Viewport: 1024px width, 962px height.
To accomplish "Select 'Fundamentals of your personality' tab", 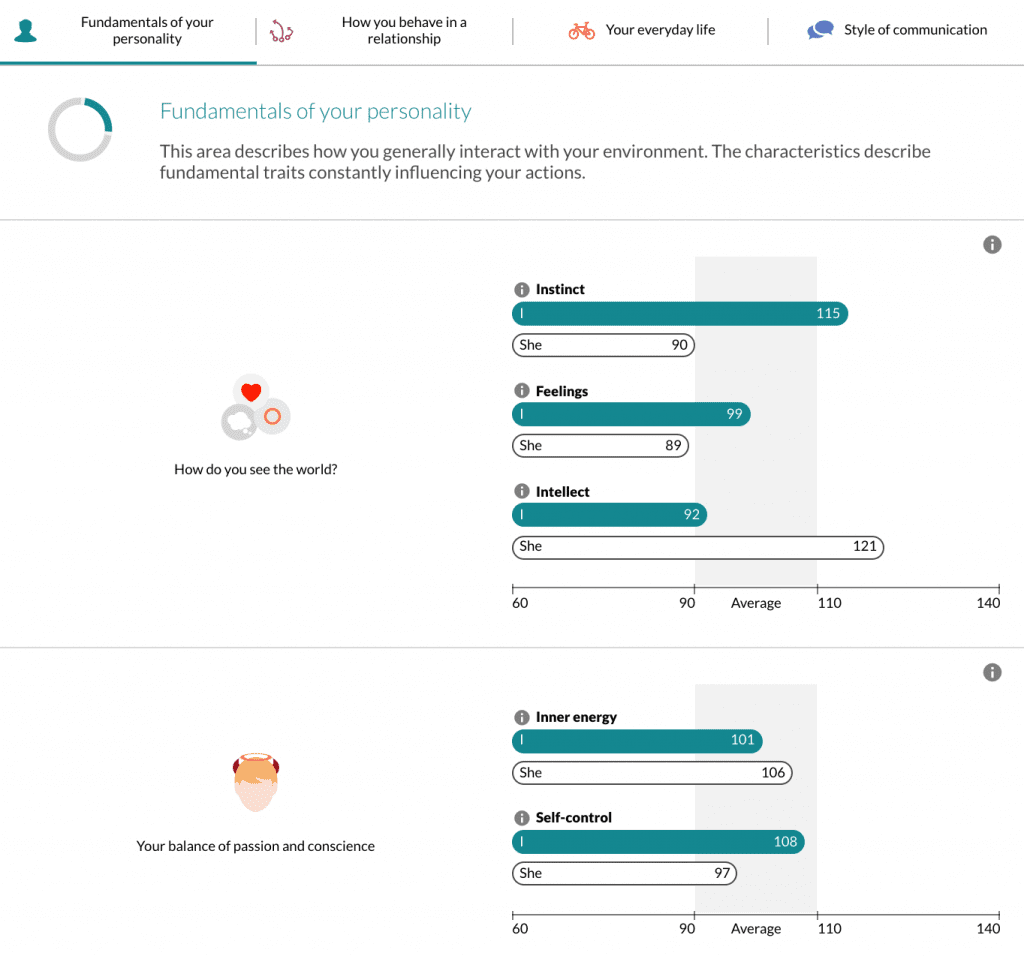I will pyautogui.click(x=146, y=31).
